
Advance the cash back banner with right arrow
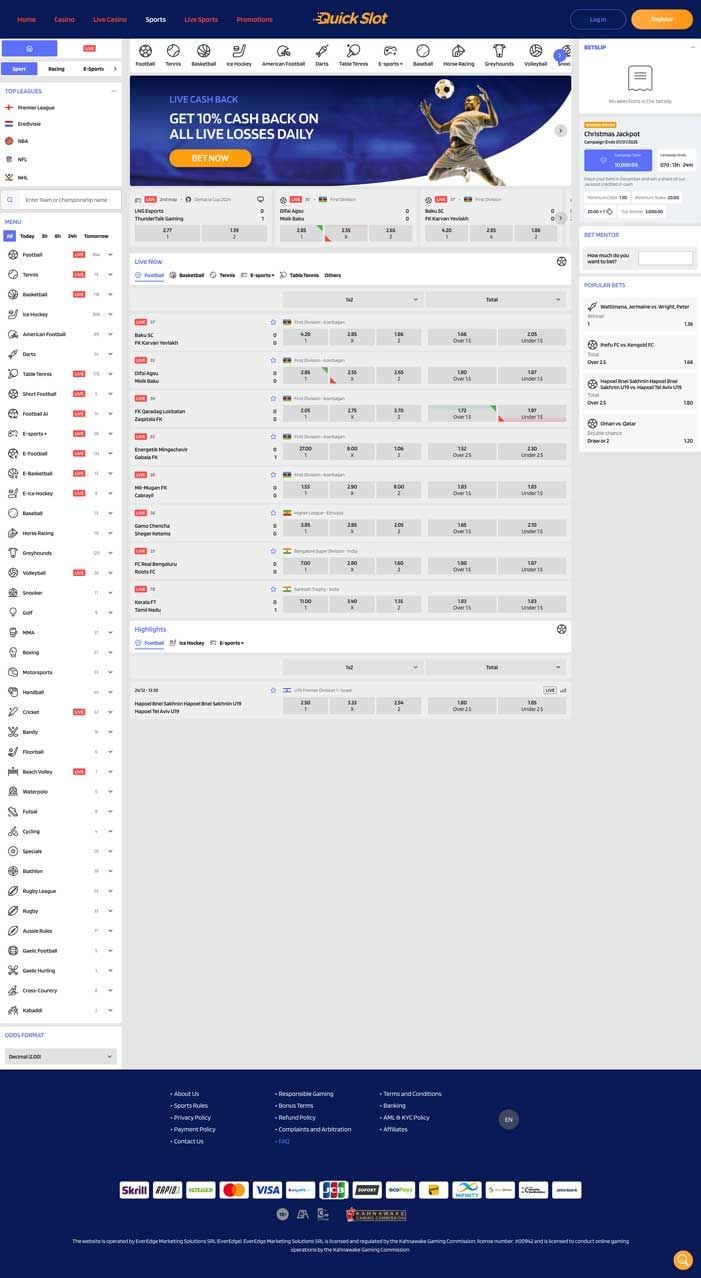[560, 131]
